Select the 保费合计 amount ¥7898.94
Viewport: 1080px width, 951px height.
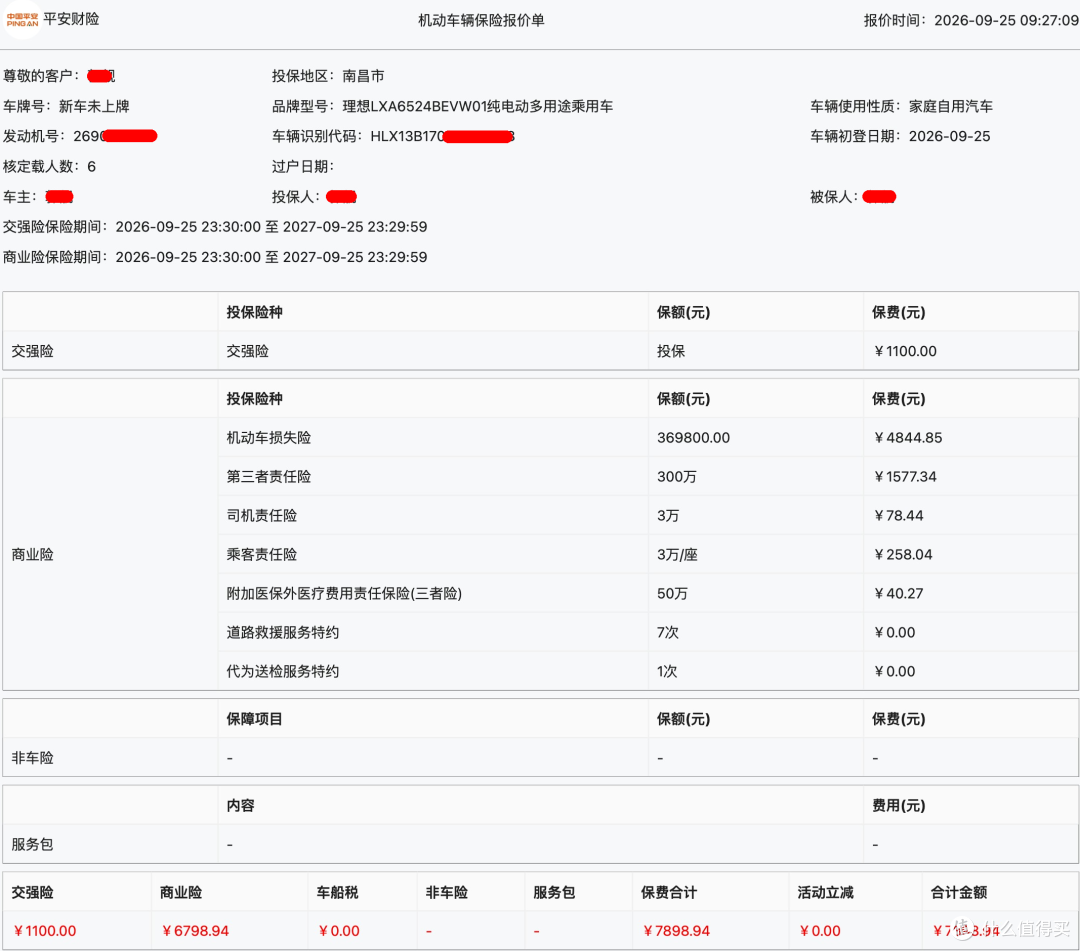[x=676, y=931]
